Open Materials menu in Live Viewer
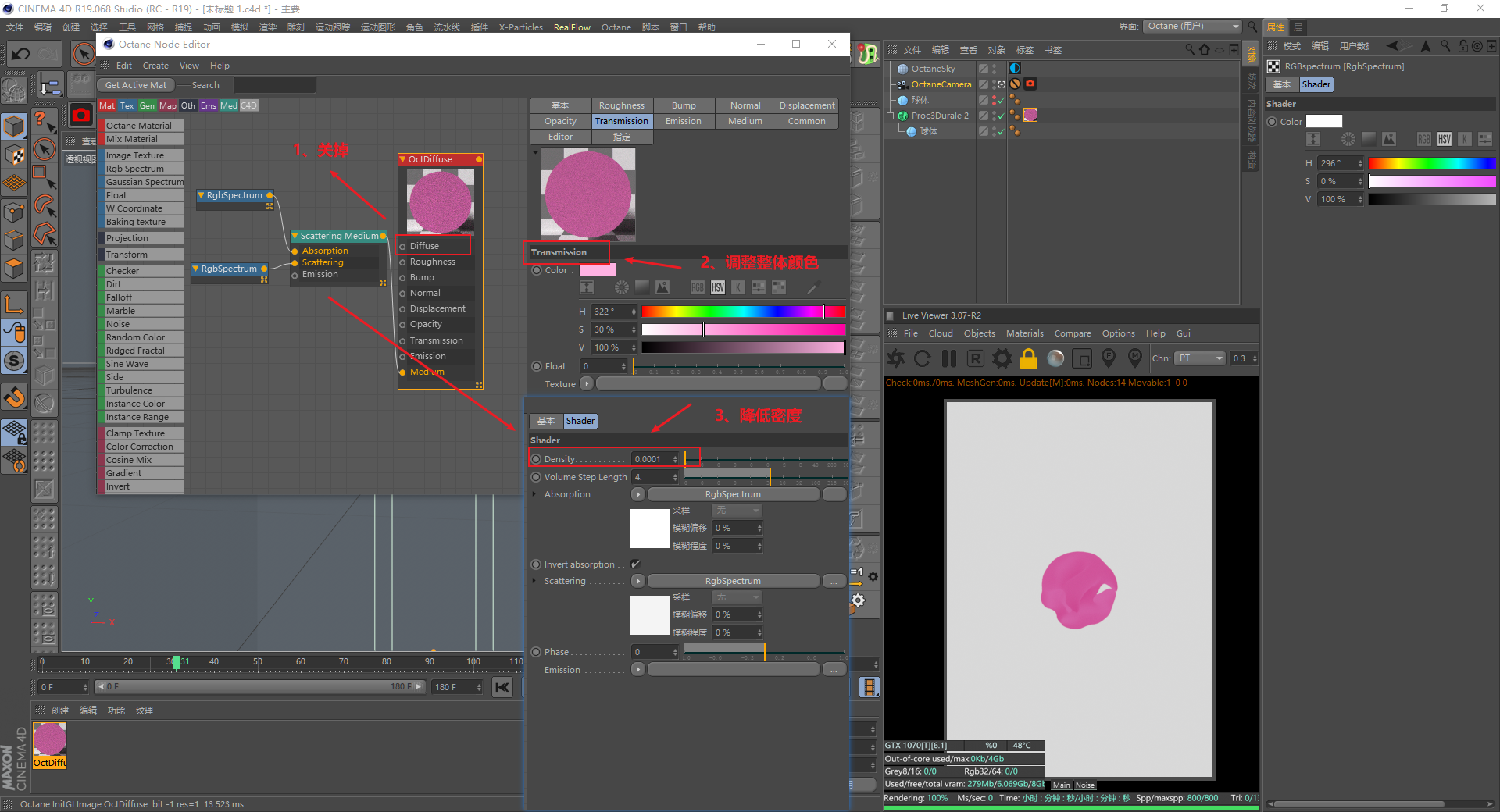Image resolution: width=1500 pixels, height=812 pixels. pyautogui.click(x=1024, y=333)
